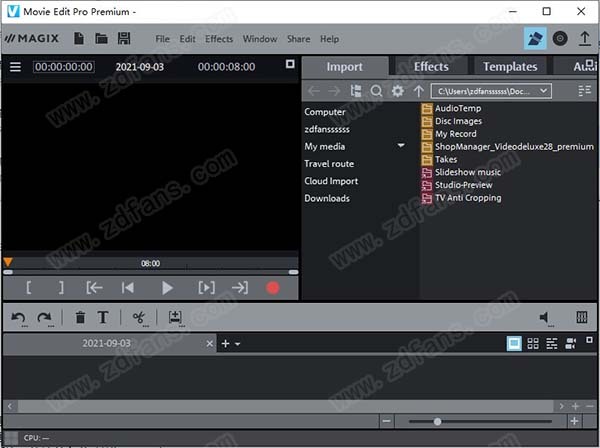Click the orange playback marker
600x448 pixels.
8,262
